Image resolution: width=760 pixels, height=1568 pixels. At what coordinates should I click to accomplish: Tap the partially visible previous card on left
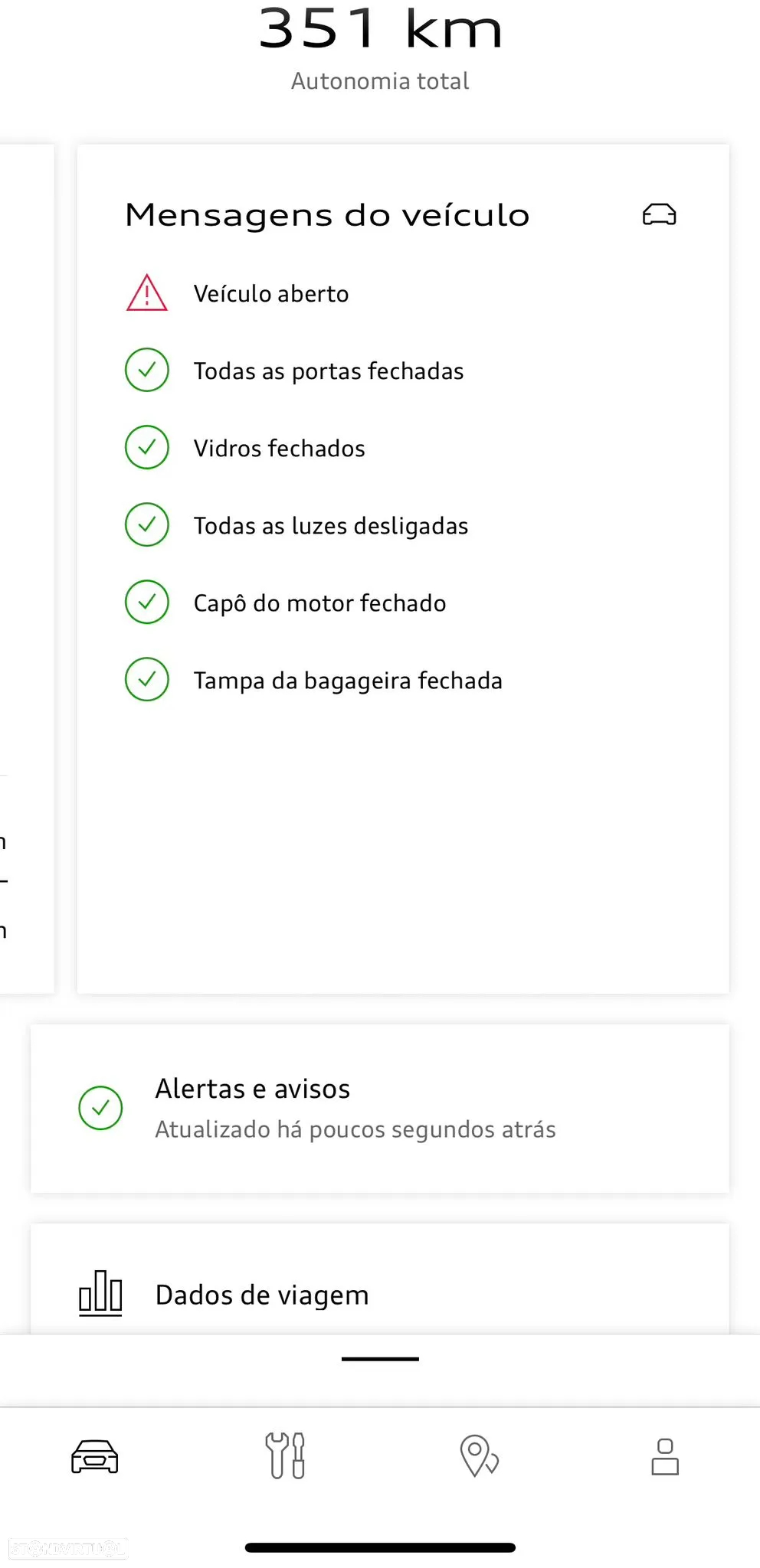pos(27,569)
